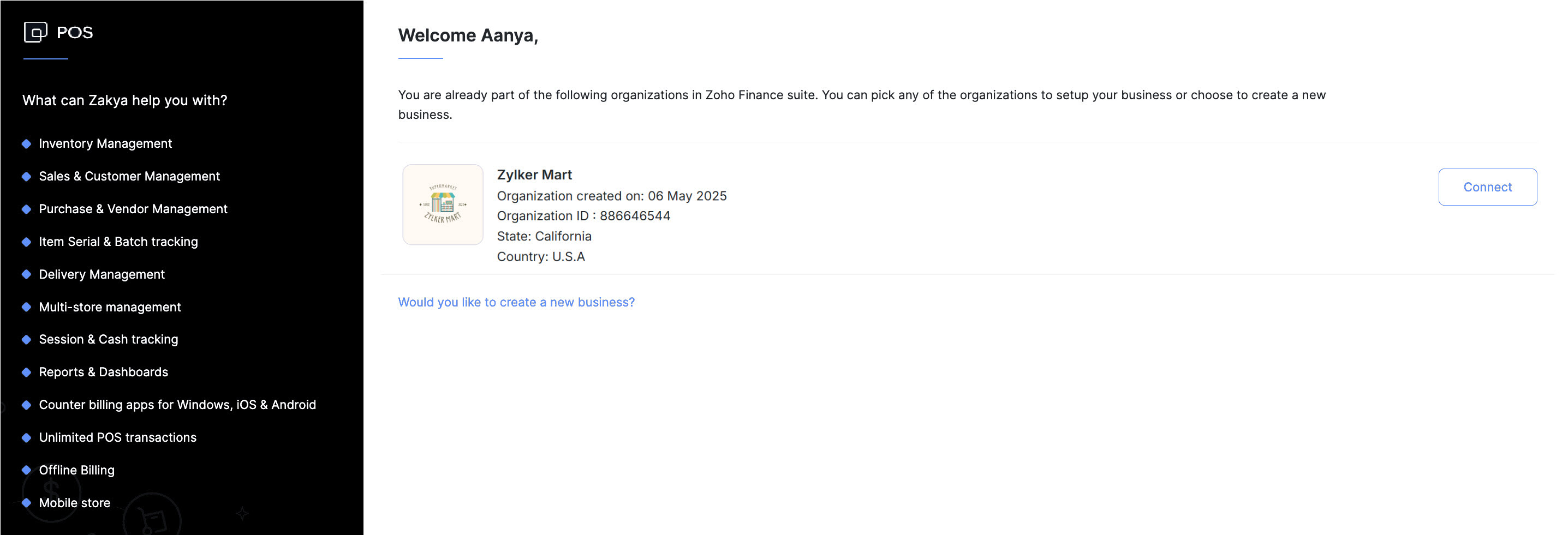Click the diamond icon beside Mobile store
This screenshot has height=535, width=1568.
tap(26, 503)
